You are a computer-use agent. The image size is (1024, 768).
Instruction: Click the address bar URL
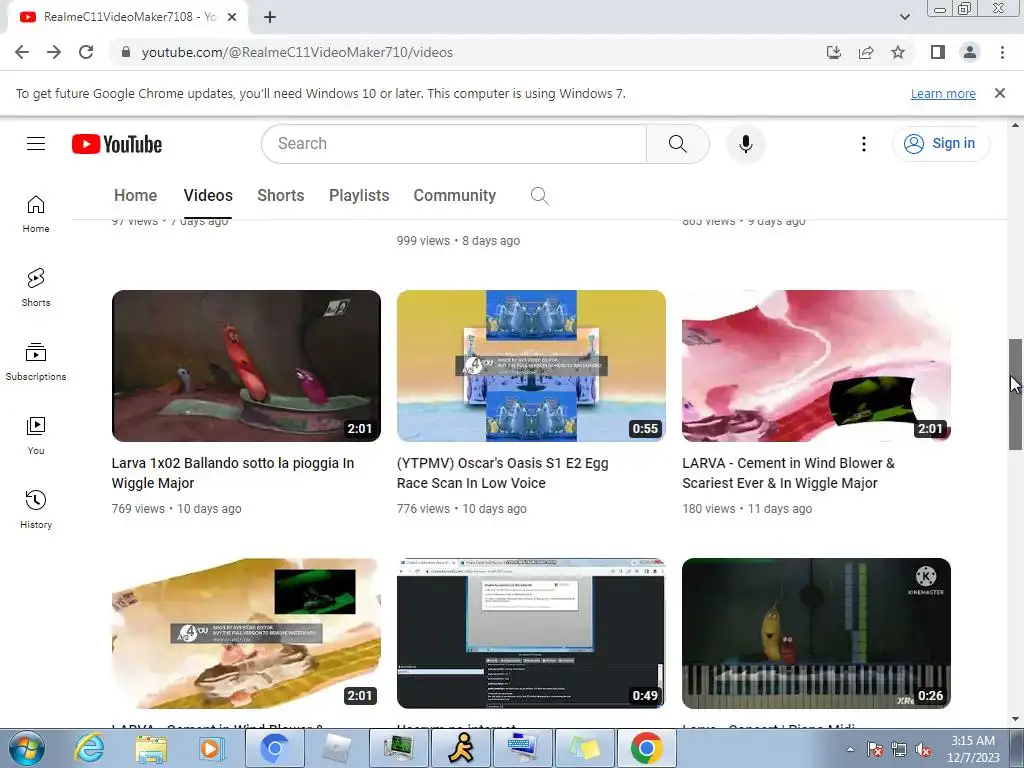pos(297,52)
